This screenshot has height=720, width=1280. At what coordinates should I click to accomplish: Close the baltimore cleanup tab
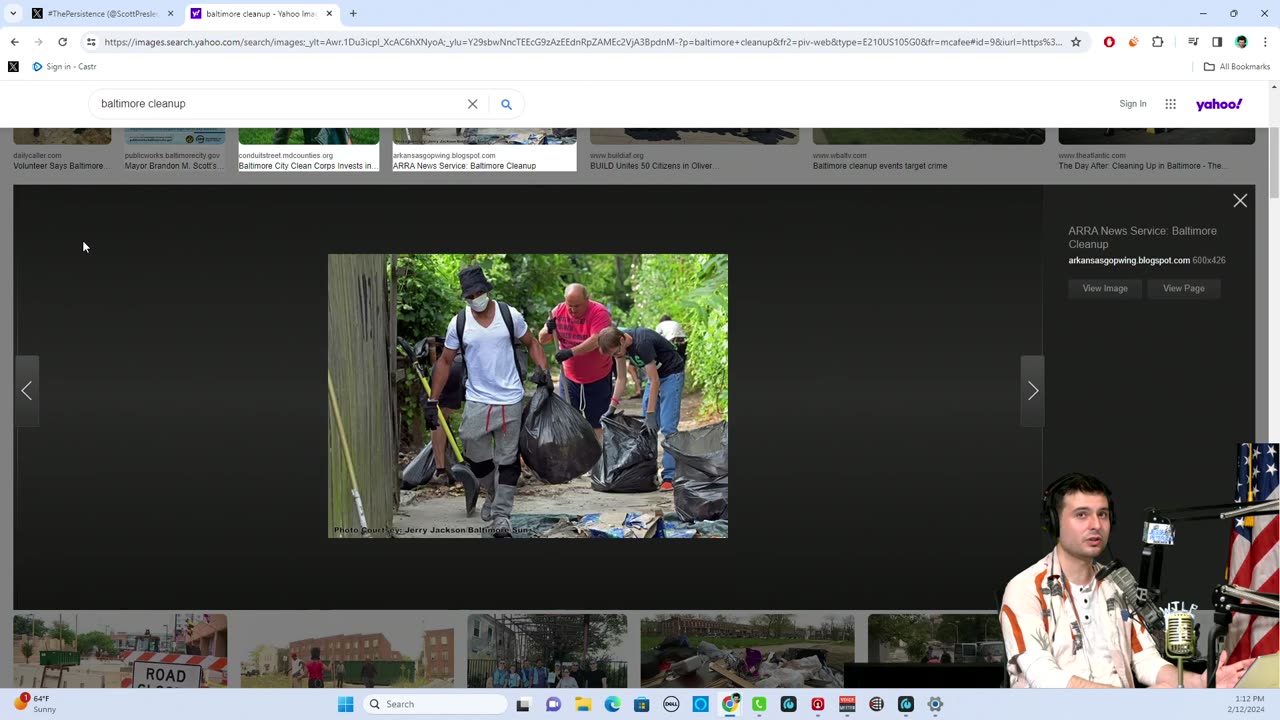[329, 14]
